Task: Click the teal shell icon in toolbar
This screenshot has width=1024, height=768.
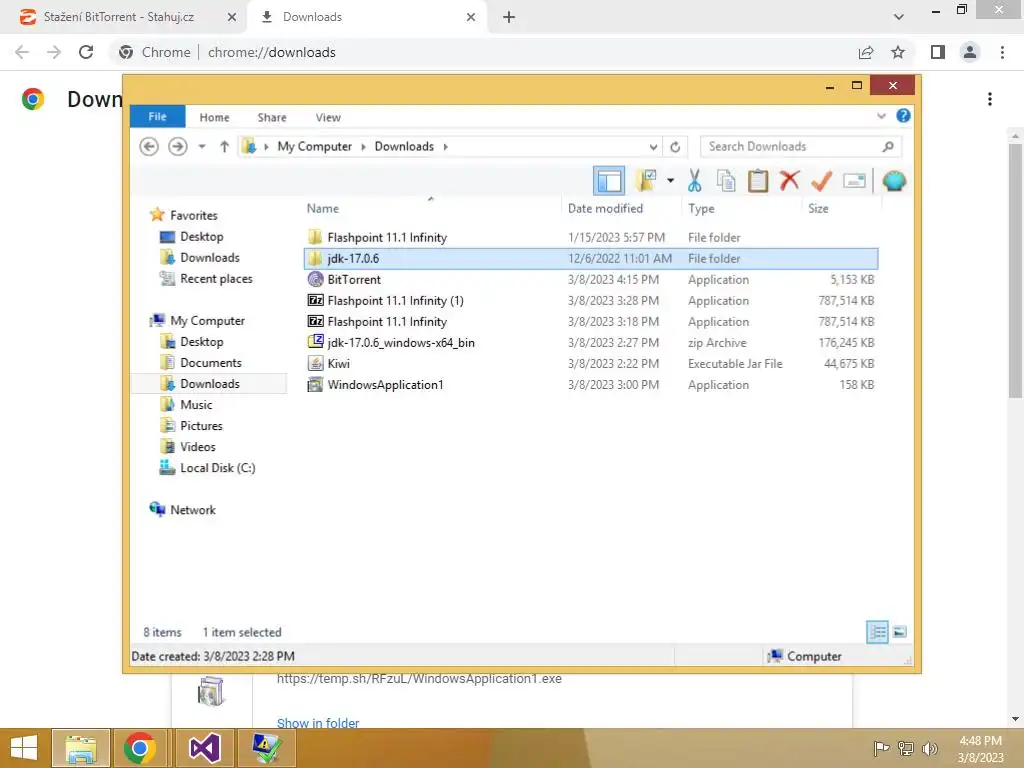Action: click(894, 181)
